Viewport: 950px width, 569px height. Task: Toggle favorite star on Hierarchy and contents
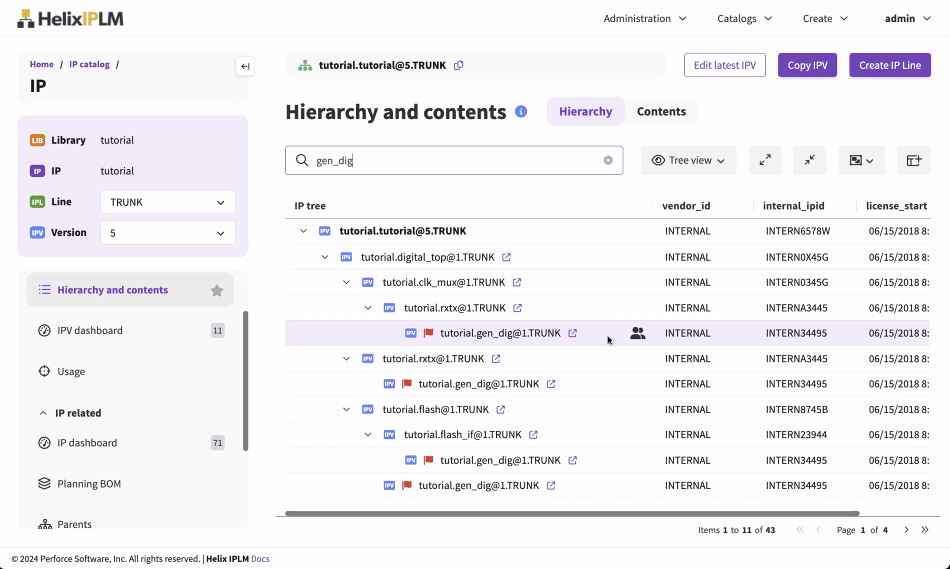[x=217, y=291]
